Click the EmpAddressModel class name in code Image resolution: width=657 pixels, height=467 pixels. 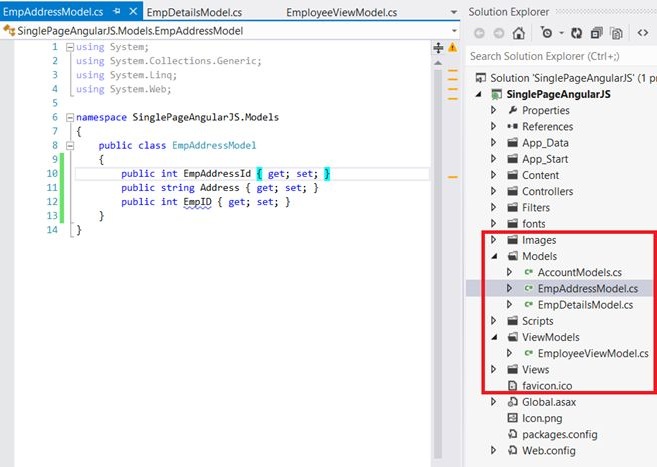[214, 145]
